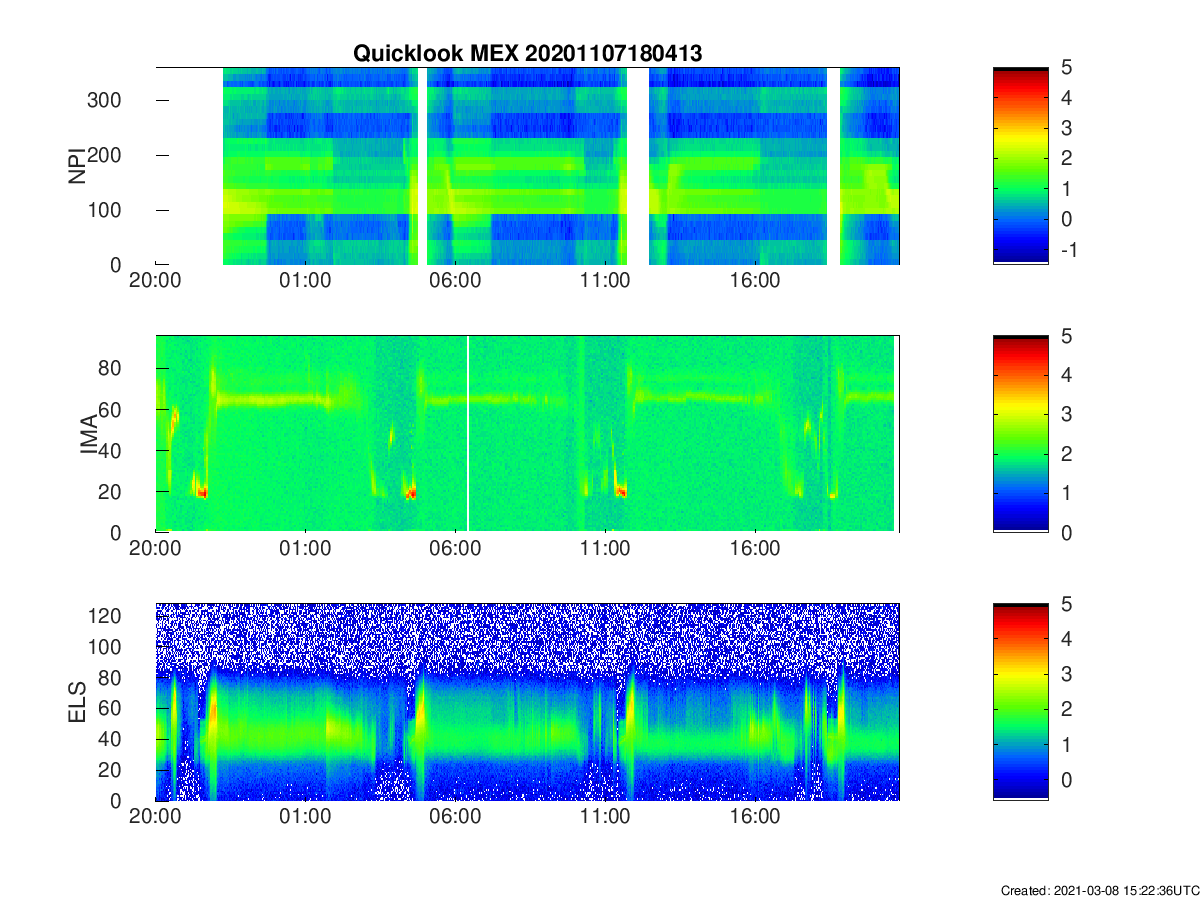Click the "06:00" time label under the IMA plot
Image resolution: width=1200 pixels, height=900 pixels.
click(x=455, y=549)
